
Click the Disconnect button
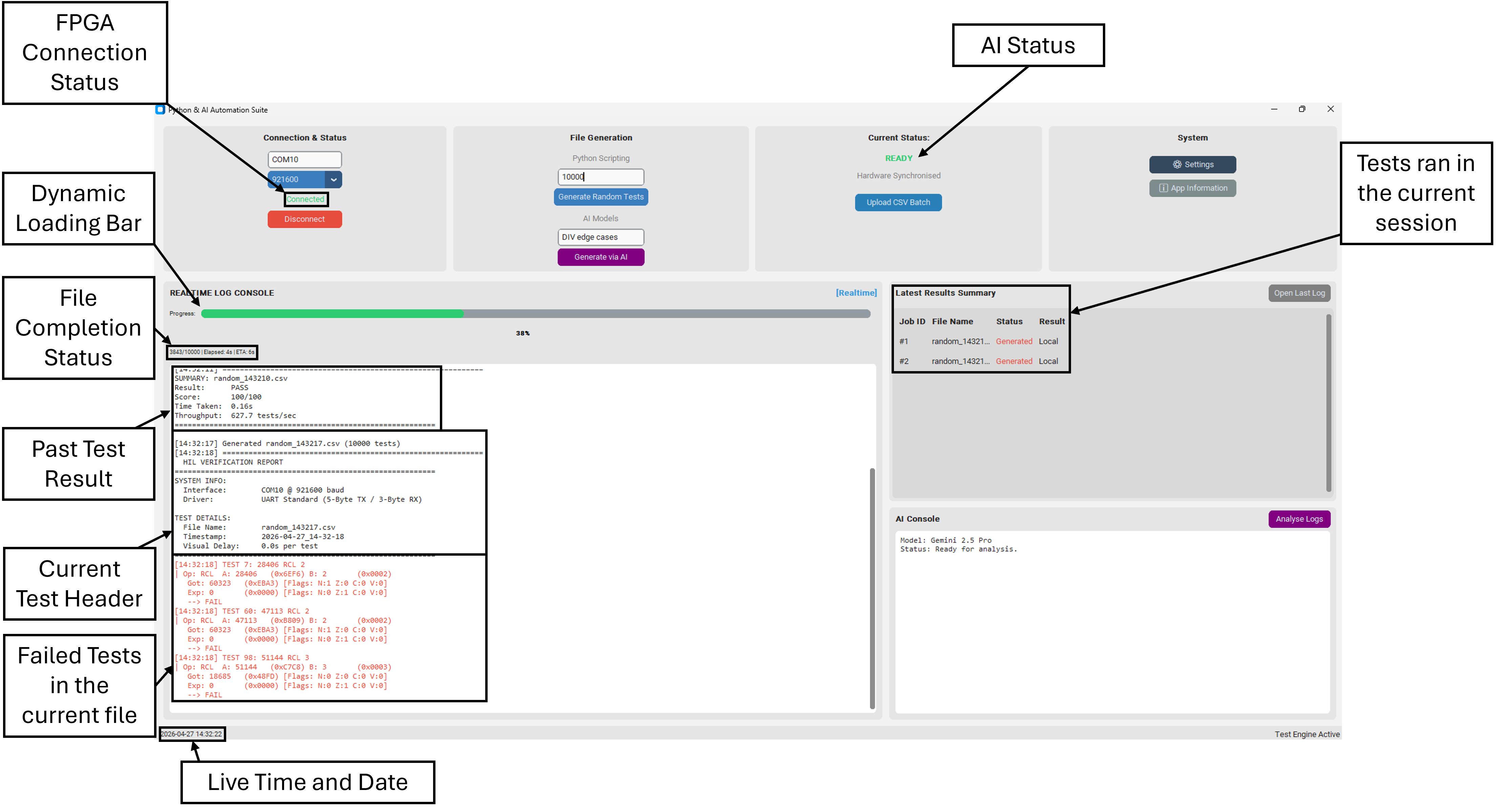(x=305, y=219)
